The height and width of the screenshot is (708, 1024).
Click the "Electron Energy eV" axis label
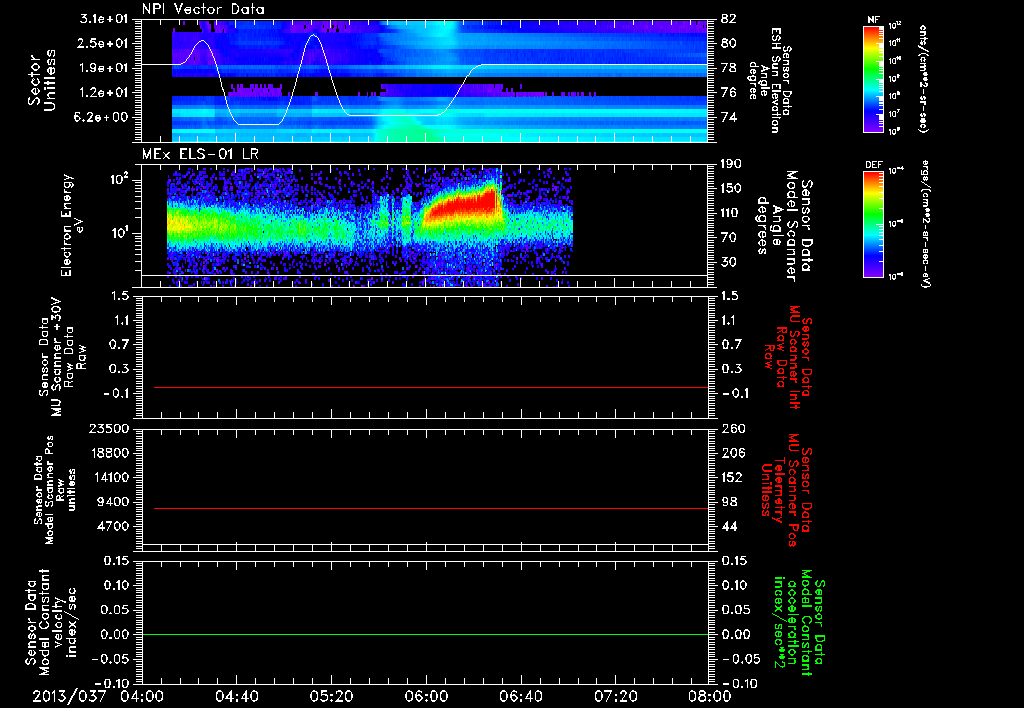pos(74,225)
